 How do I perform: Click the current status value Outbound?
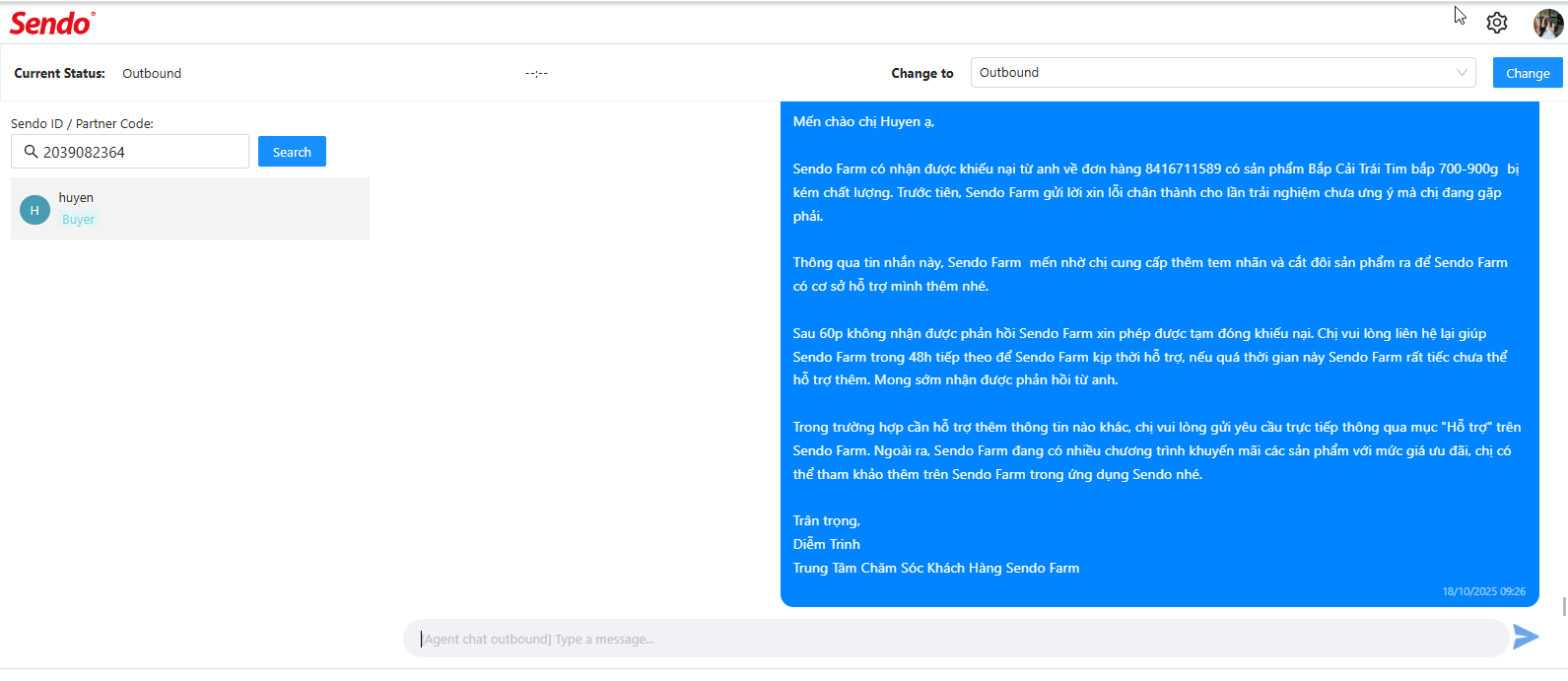tap(152, 73)
